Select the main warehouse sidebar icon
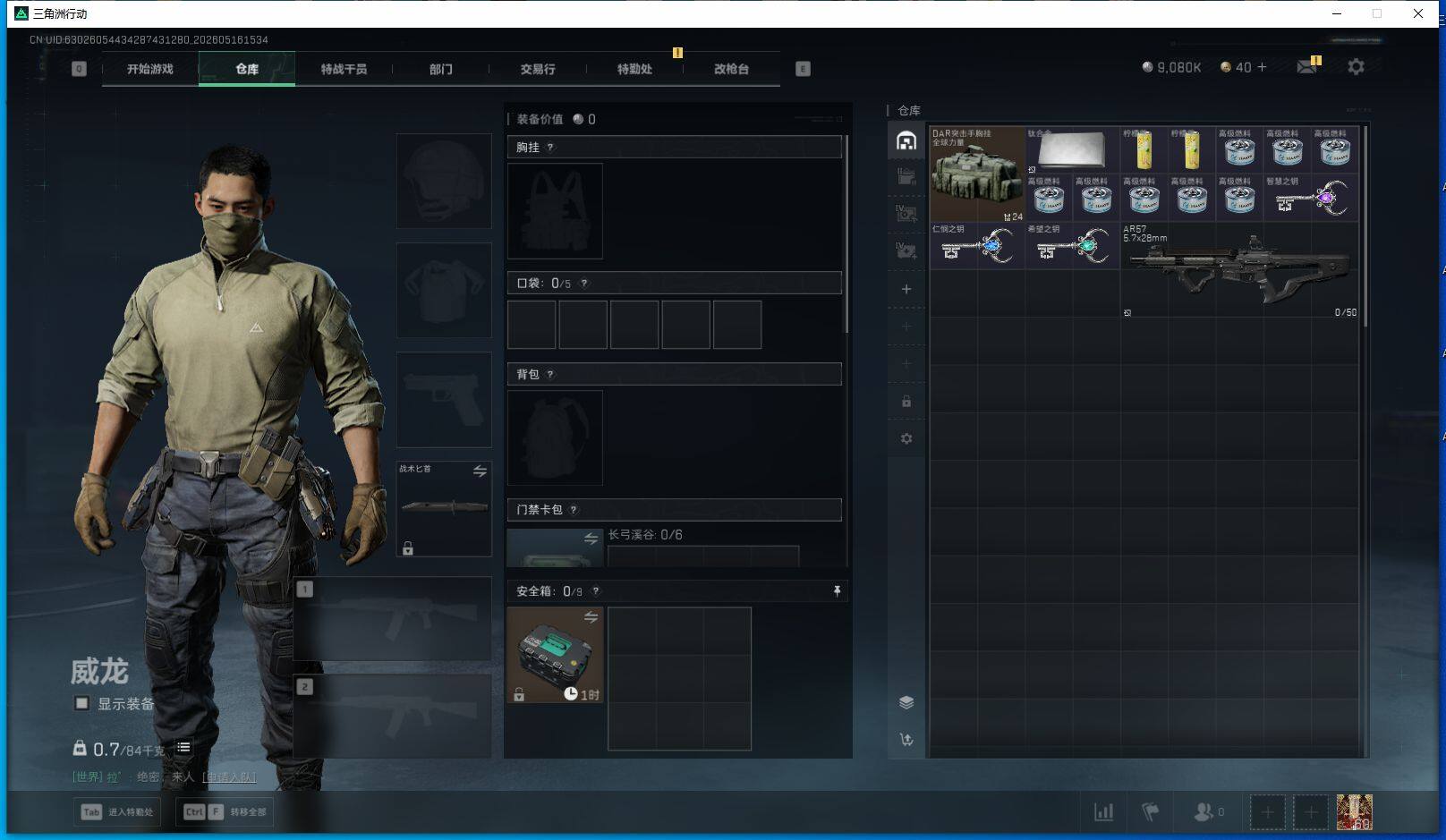The width and height of the screenshot is (1446, 840). [x=906, y=141]
